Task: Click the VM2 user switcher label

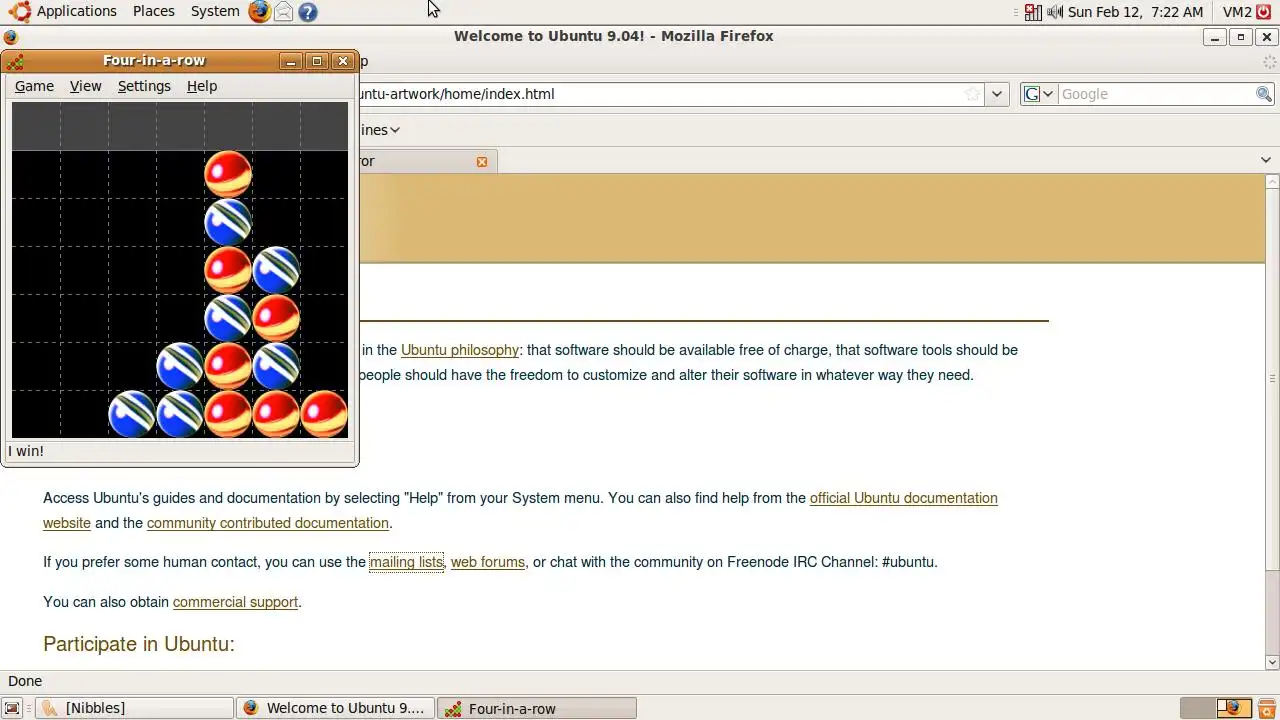Action: point(1237,12)
